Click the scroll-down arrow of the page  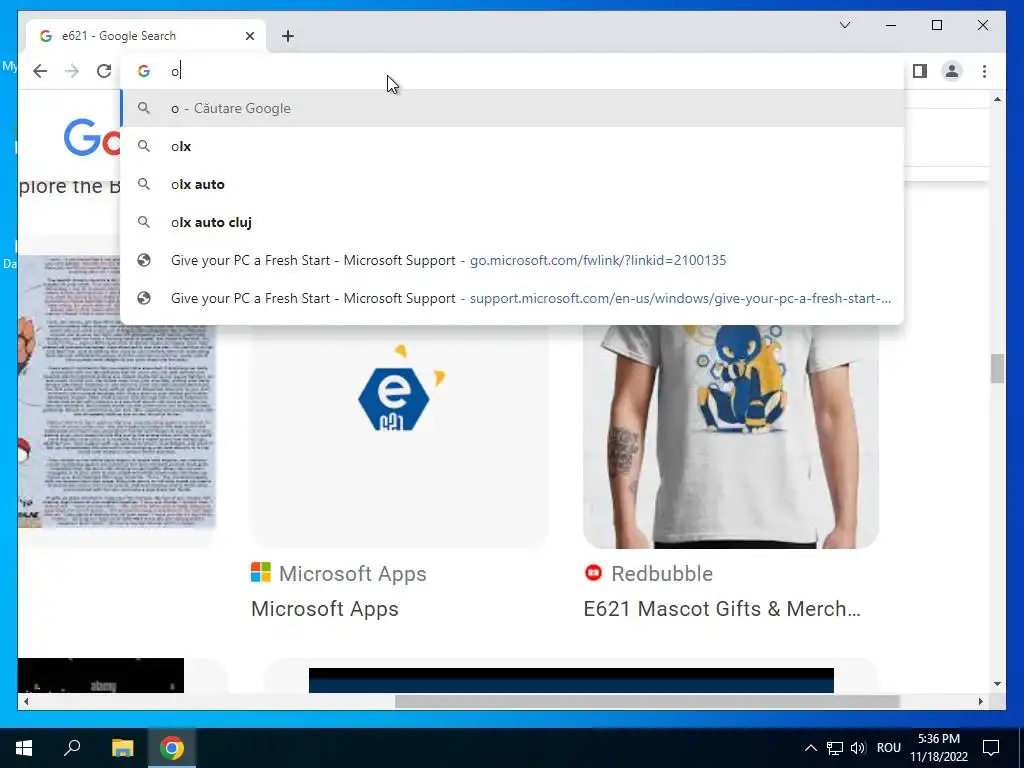(x=997, y=684)
